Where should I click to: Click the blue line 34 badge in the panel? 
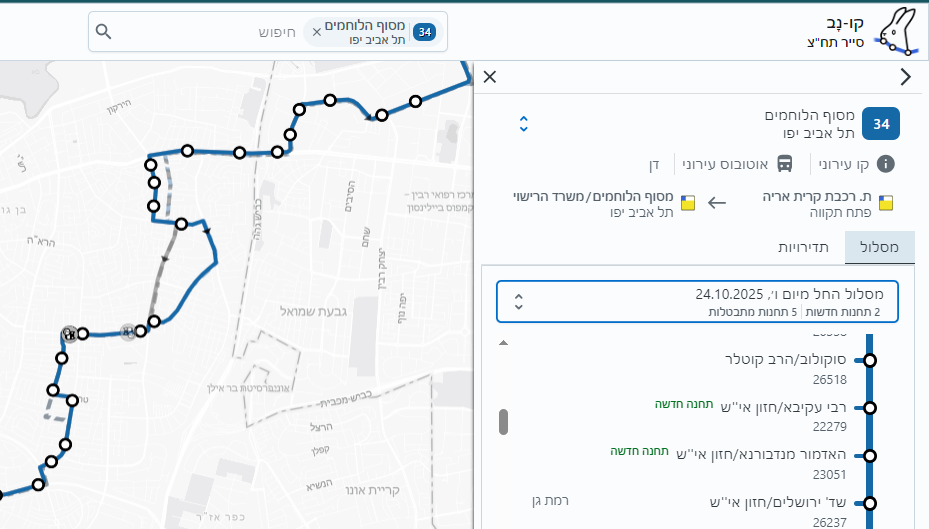pyautogui.click(x=881, y=124)
